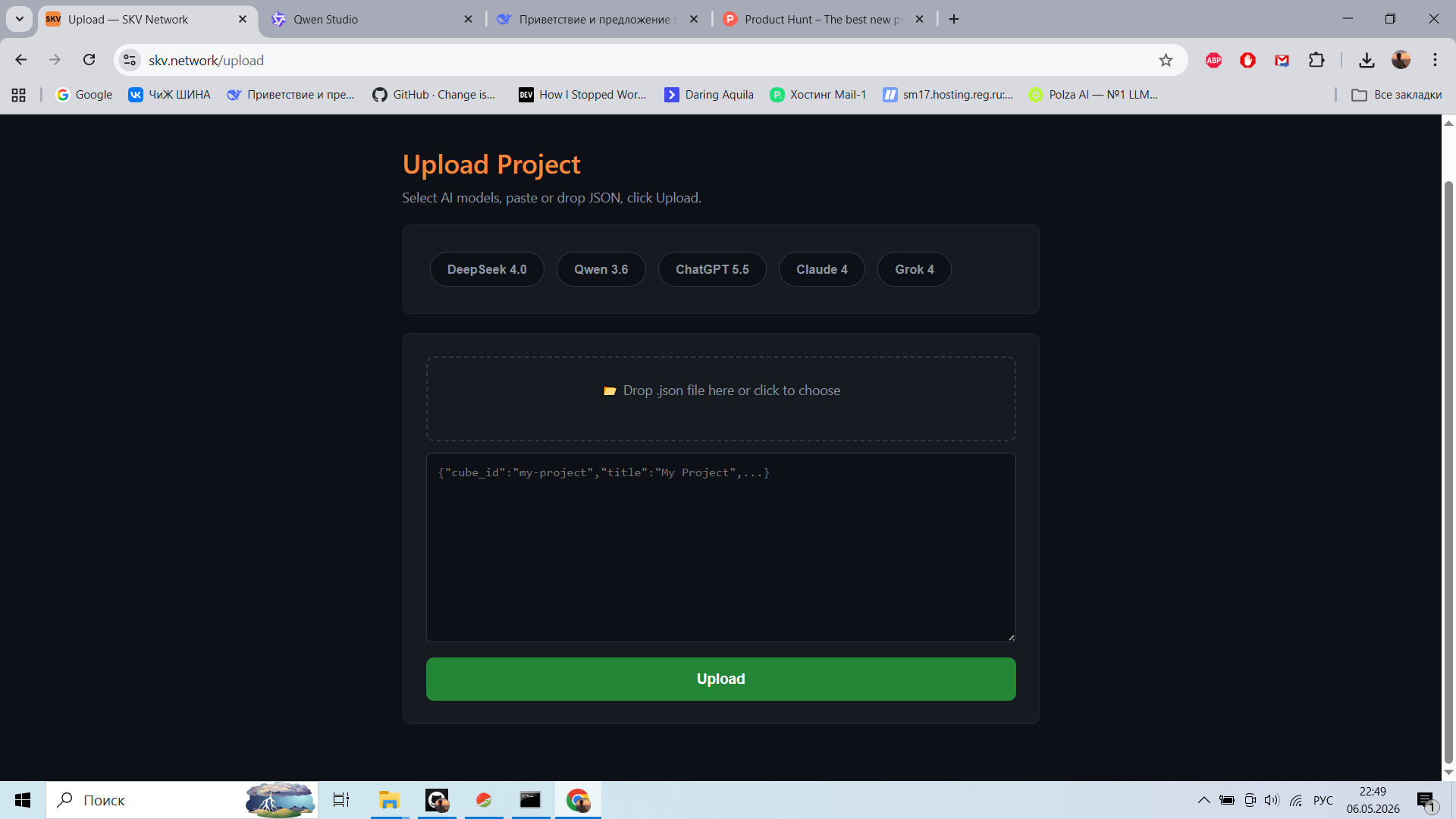Toggle the Grok 4 model chip
This screenshot has height=819, width=1456.
pos(915,269)
